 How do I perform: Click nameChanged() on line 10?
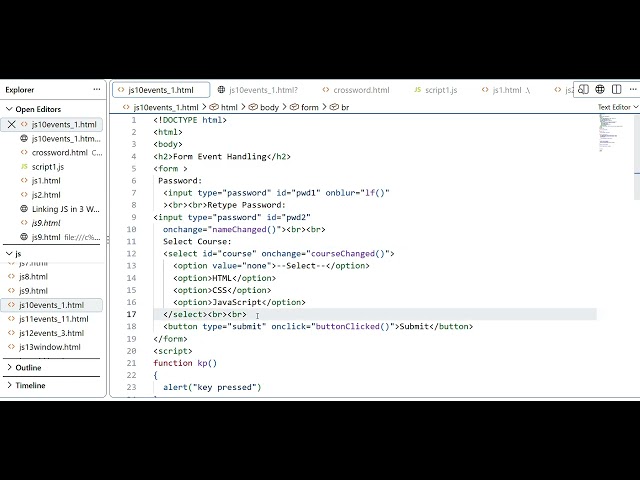[x=244, y=229]
